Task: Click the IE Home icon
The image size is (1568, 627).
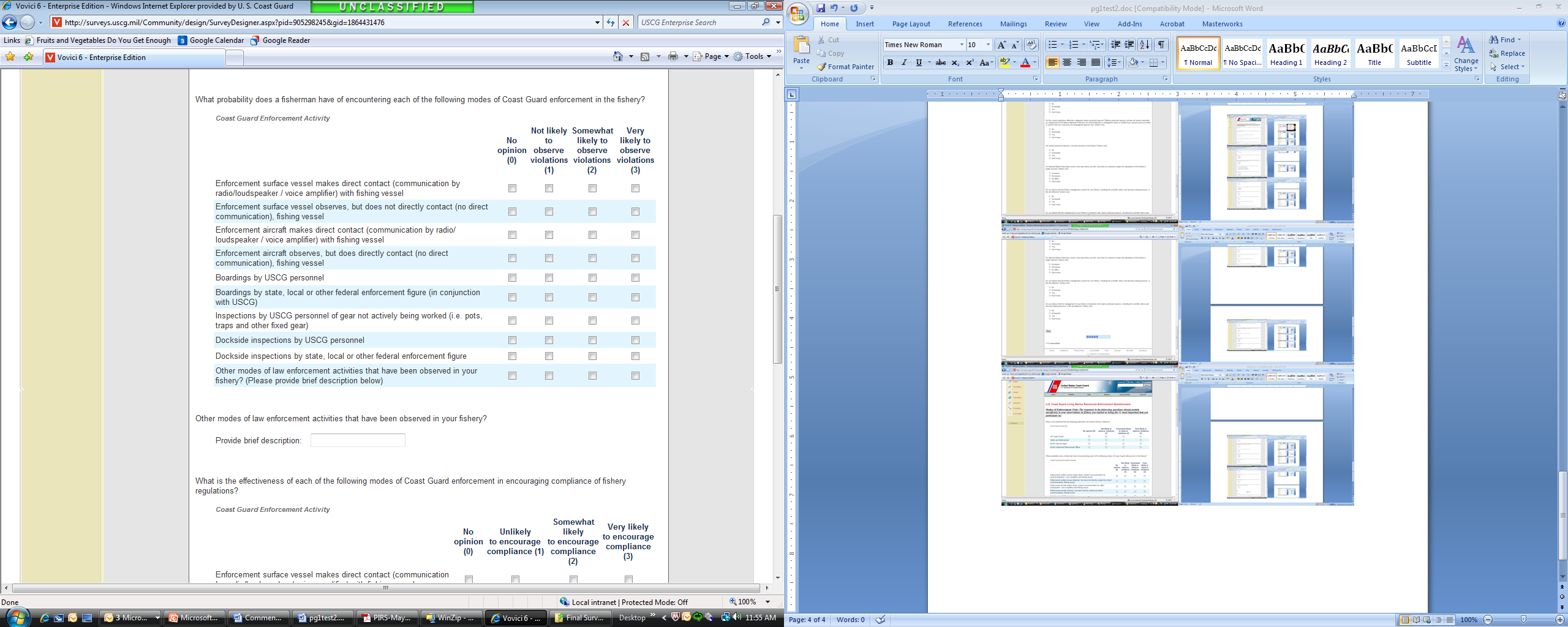Action: point(618,56)
